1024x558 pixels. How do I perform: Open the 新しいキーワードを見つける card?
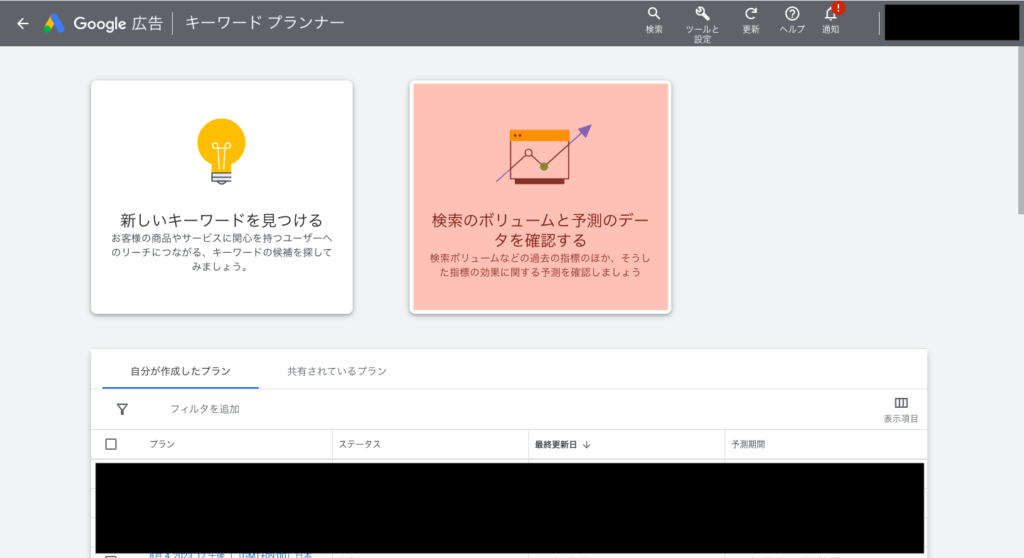[x=222, y=197]
